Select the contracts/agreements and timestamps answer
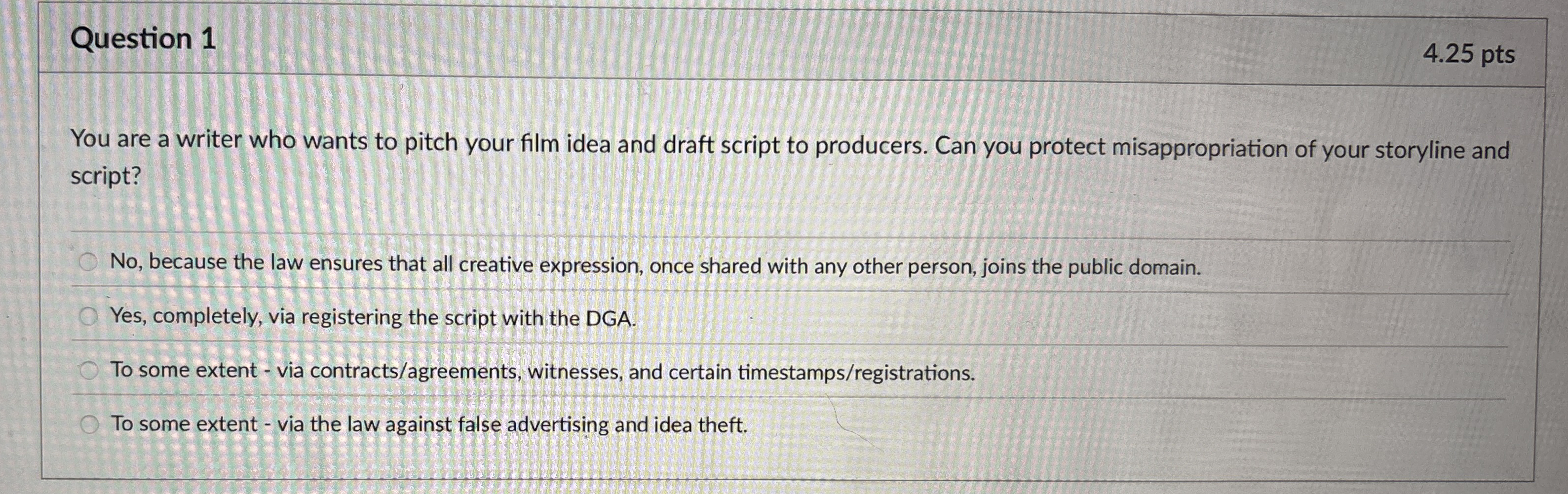This screenshot has width=1568, height=494. (x=89, y=371)
